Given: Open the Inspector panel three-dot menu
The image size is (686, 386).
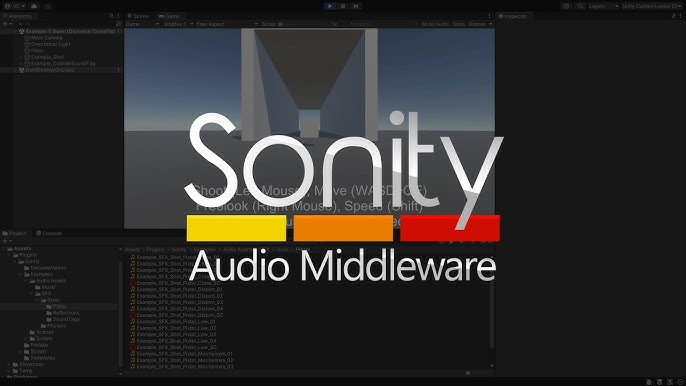Looking at the screenshot, I should pos(681,16).
